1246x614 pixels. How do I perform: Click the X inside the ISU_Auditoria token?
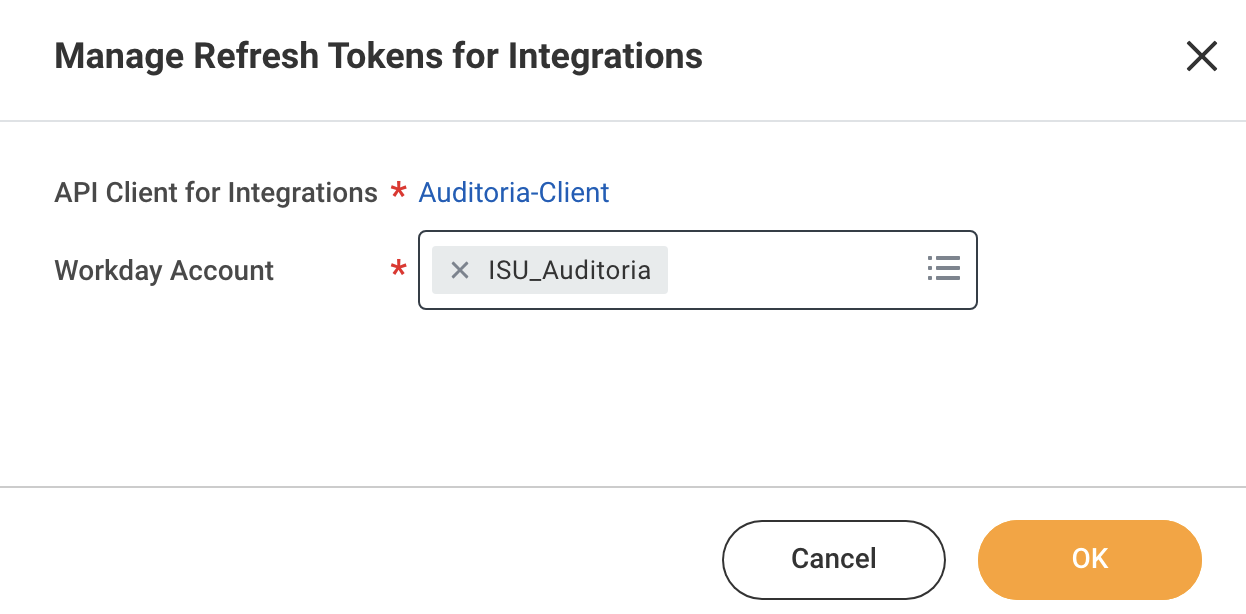459,269
